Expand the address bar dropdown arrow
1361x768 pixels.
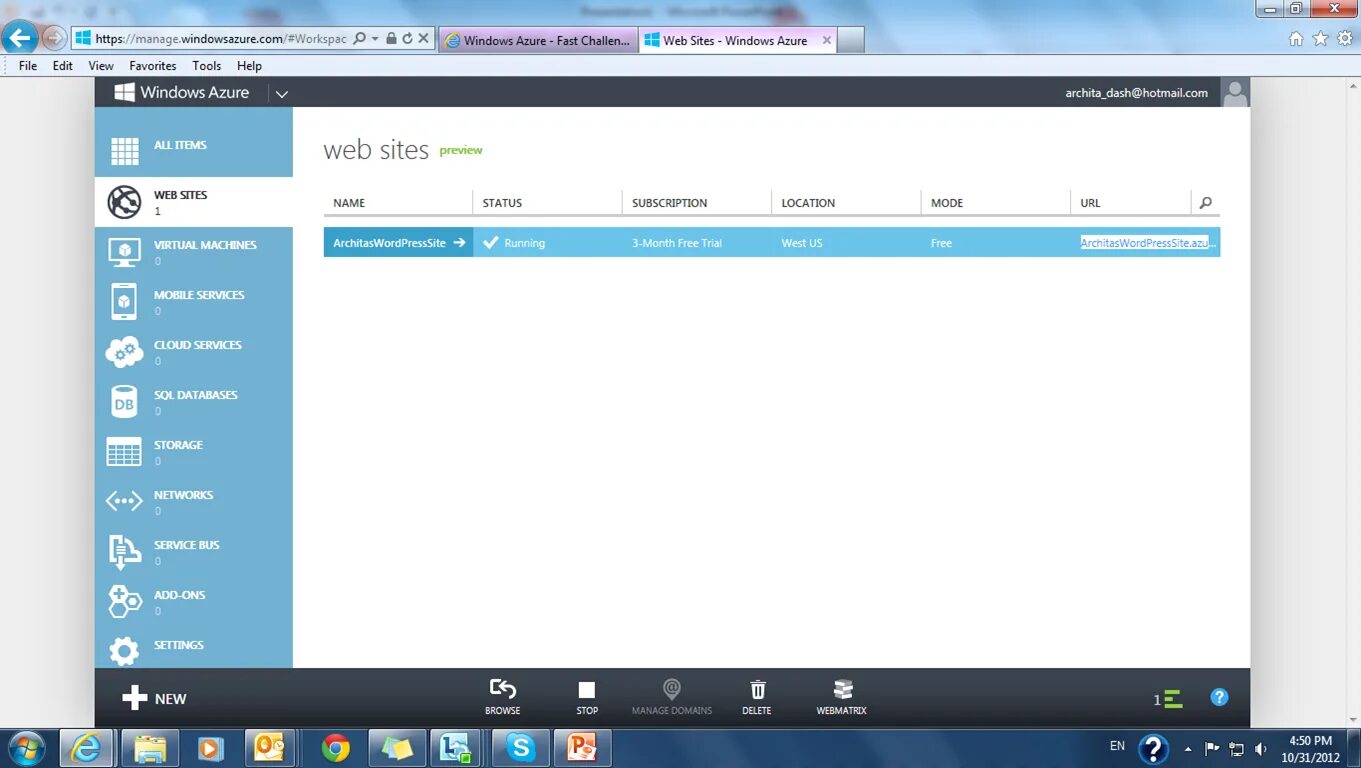coord(375,39)
